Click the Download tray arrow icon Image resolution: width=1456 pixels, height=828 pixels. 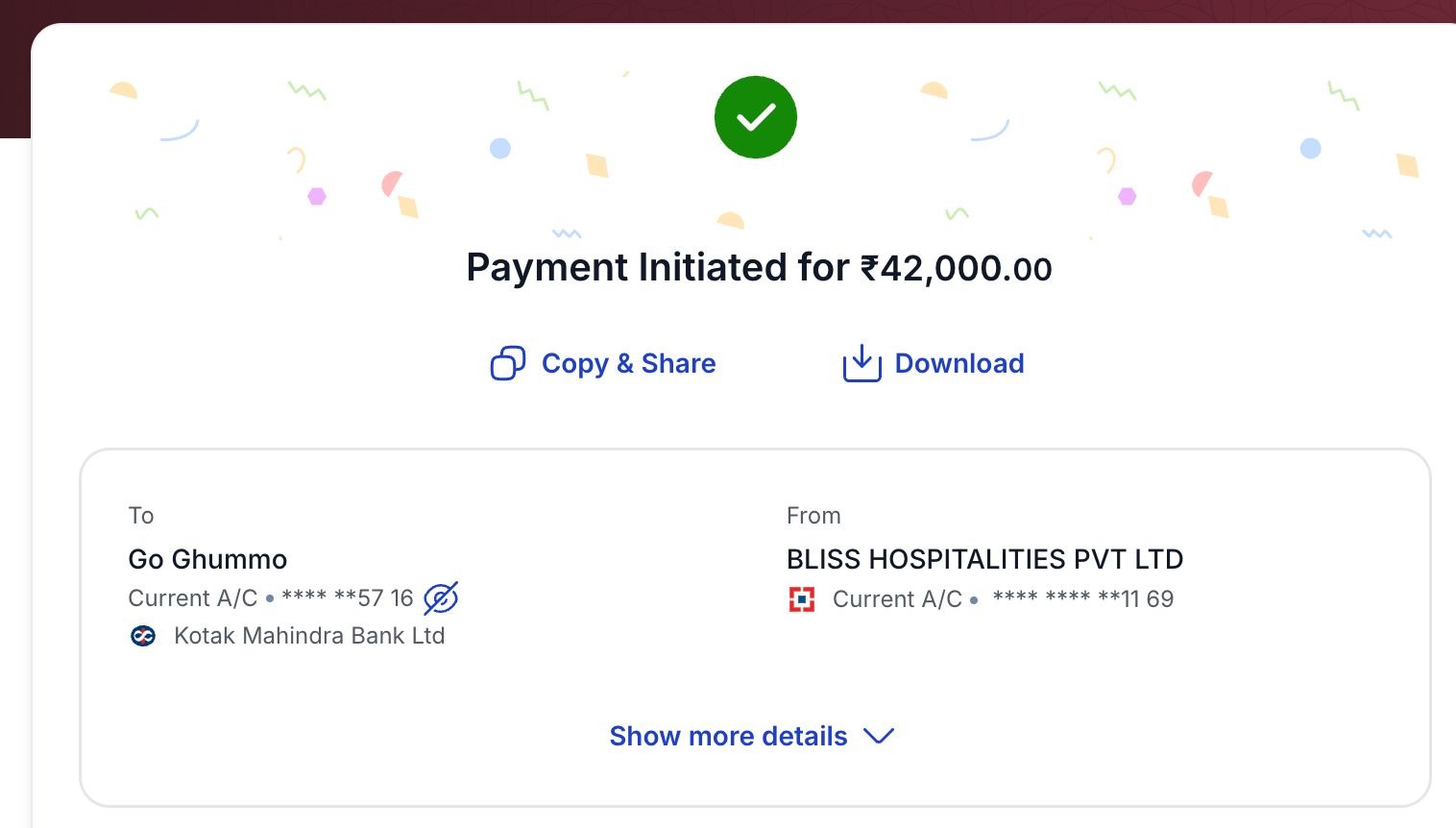click(x=861, y=364)
